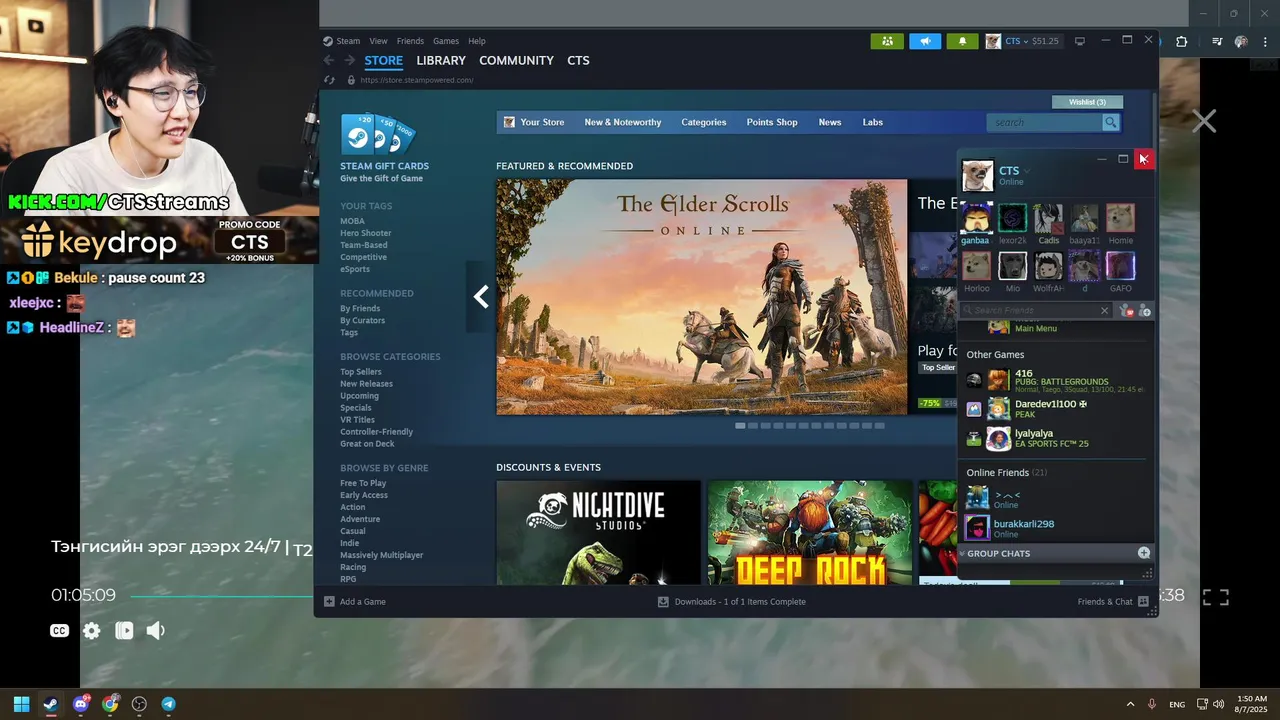Click the add a friend icon

click(x=1145, y=311)
